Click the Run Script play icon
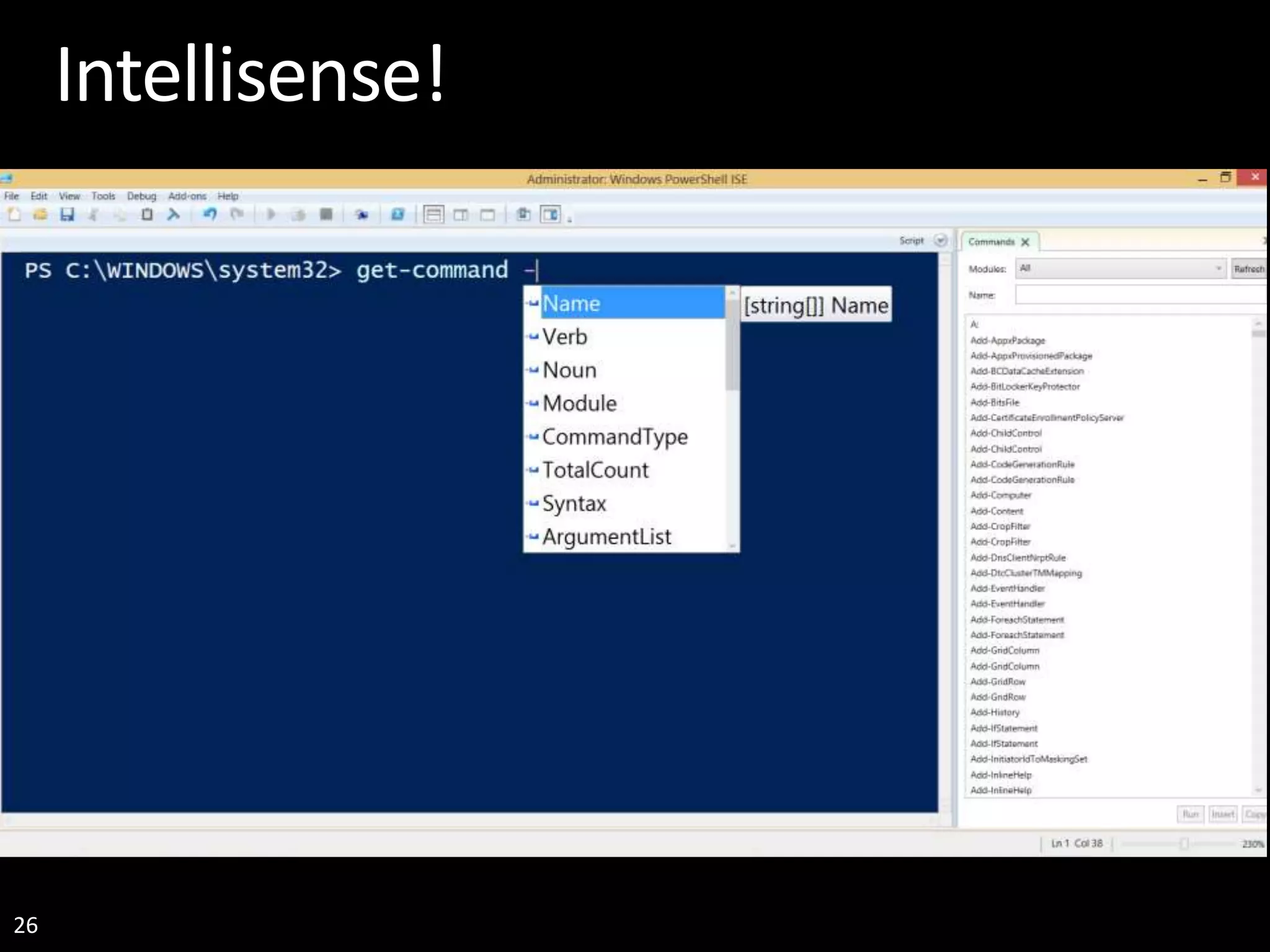 [271, 215]
